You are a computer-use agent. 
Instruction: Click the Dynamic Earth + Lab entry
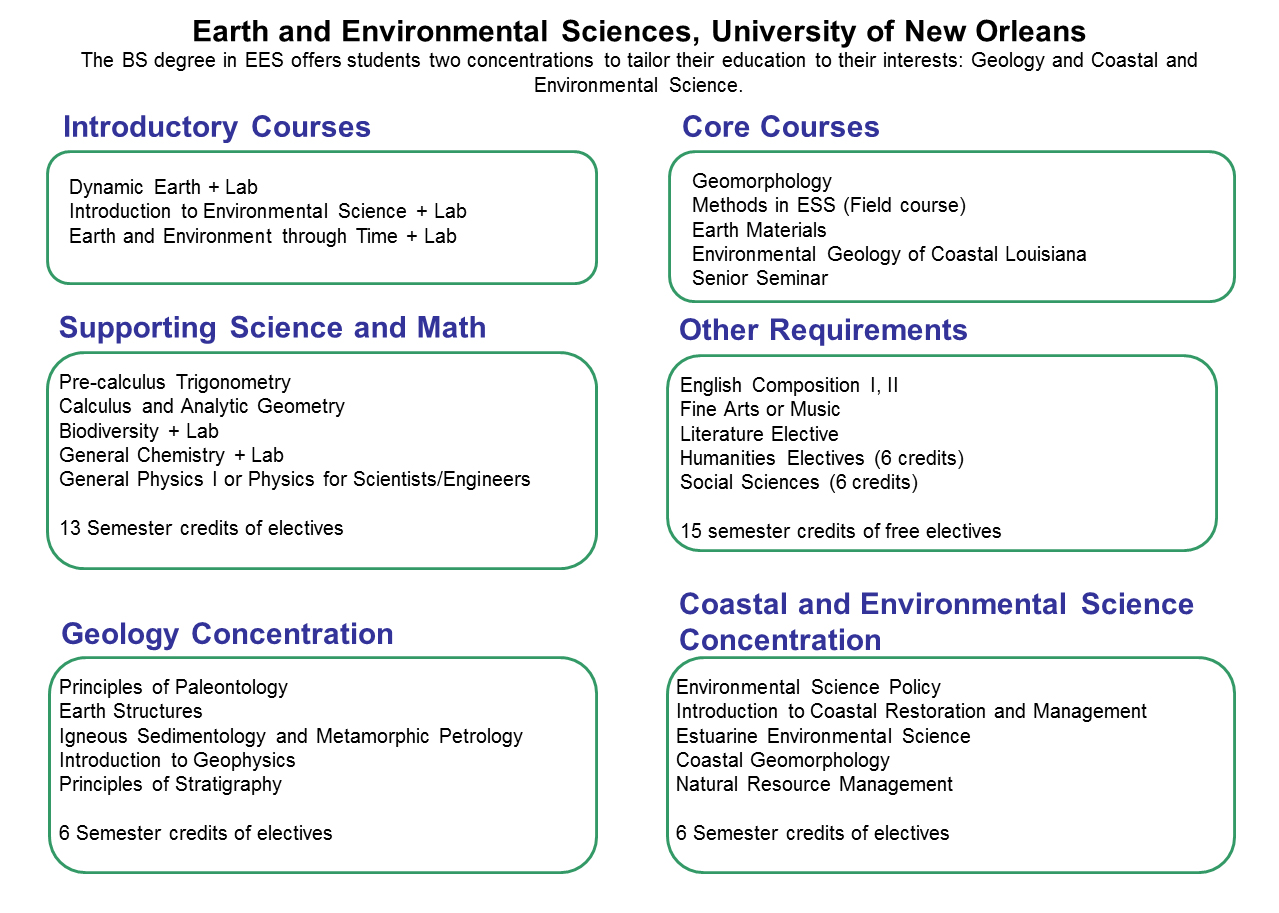[163, 187]
